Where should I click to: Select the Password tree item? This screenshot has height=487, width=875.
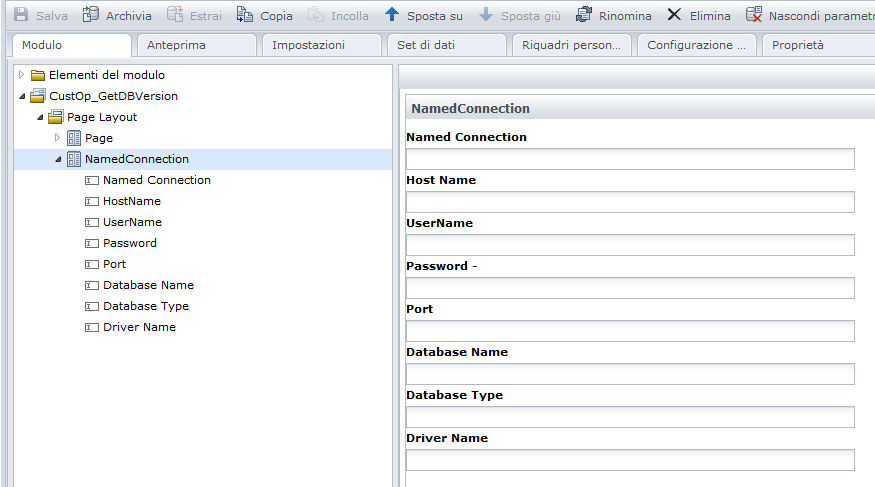pos(129,243)
